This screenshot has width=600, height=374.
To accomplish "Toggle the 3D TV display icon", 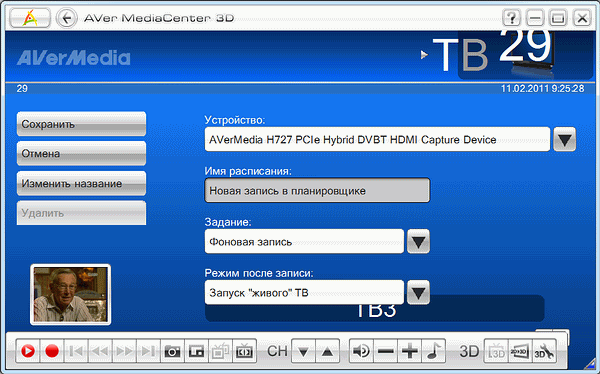I will (x=496, y=351).
